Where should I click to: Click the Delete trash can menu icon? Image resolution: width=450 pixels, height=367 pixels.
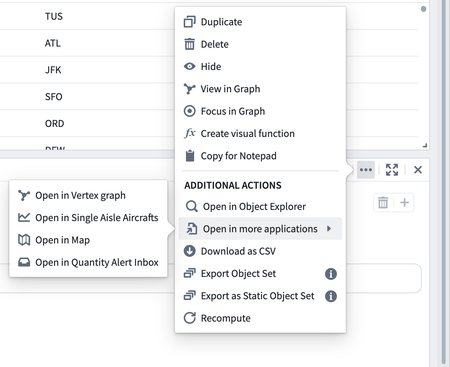coord(189,44)
